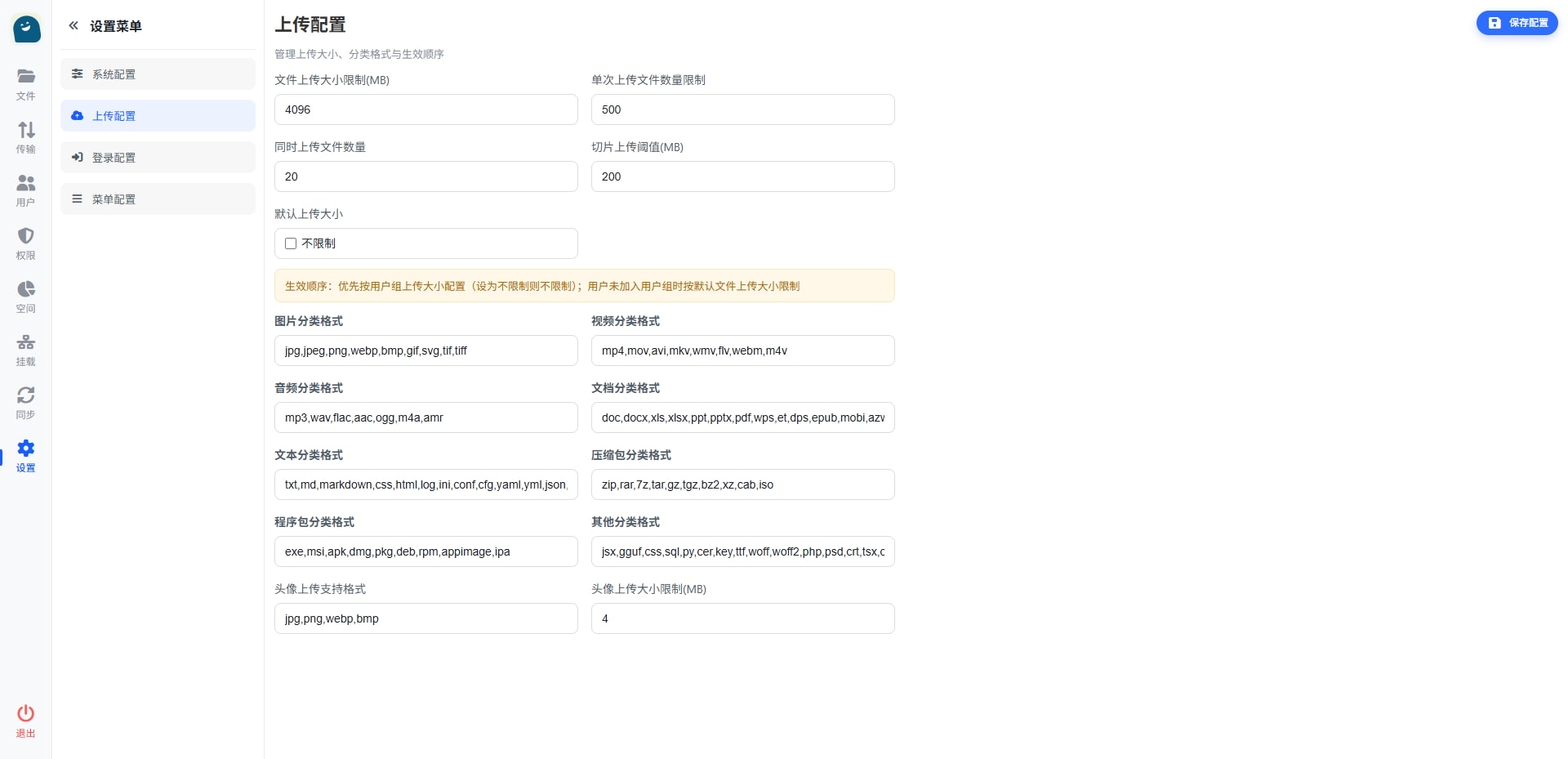
Task: Click the app logo at top left
Action: point(27,29)
